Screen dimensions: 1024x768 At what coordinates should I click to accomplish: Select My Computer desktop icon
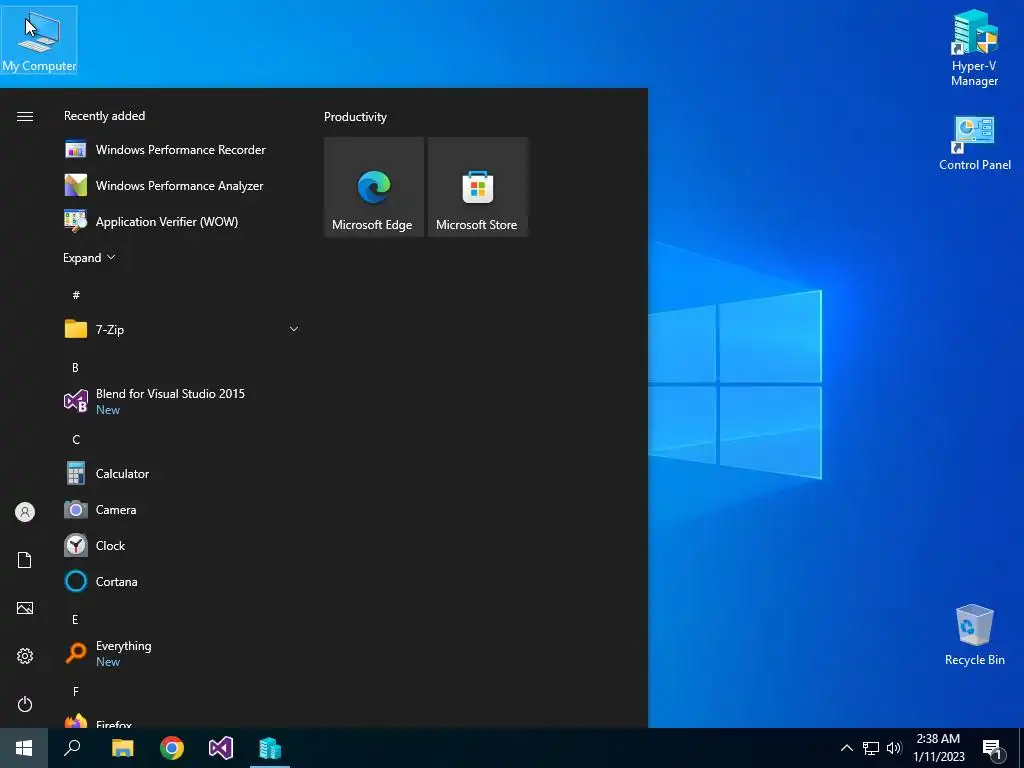point(39,40)
